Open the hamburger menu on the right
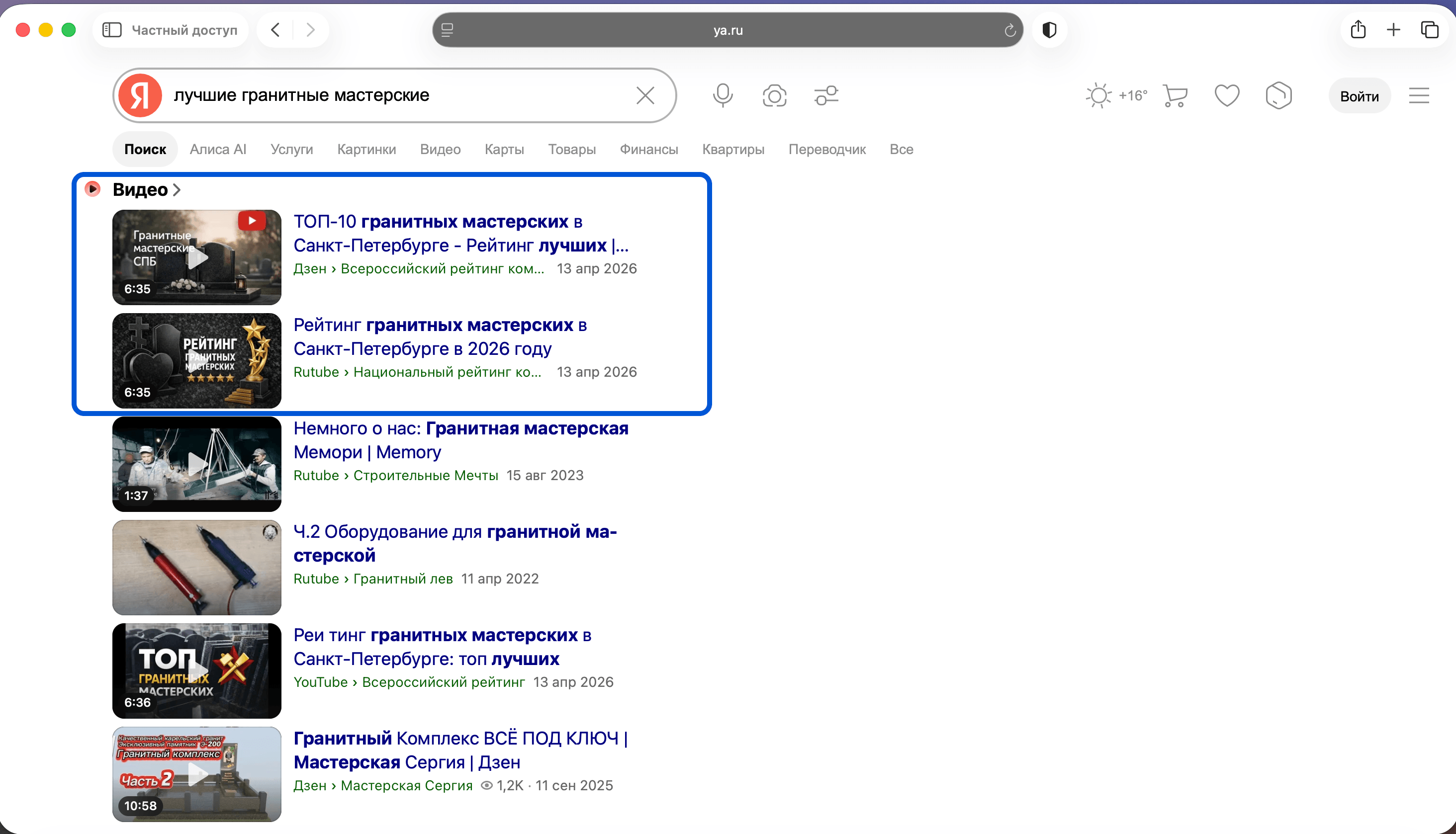1456x834 pixels. (x=1419, y=95)
